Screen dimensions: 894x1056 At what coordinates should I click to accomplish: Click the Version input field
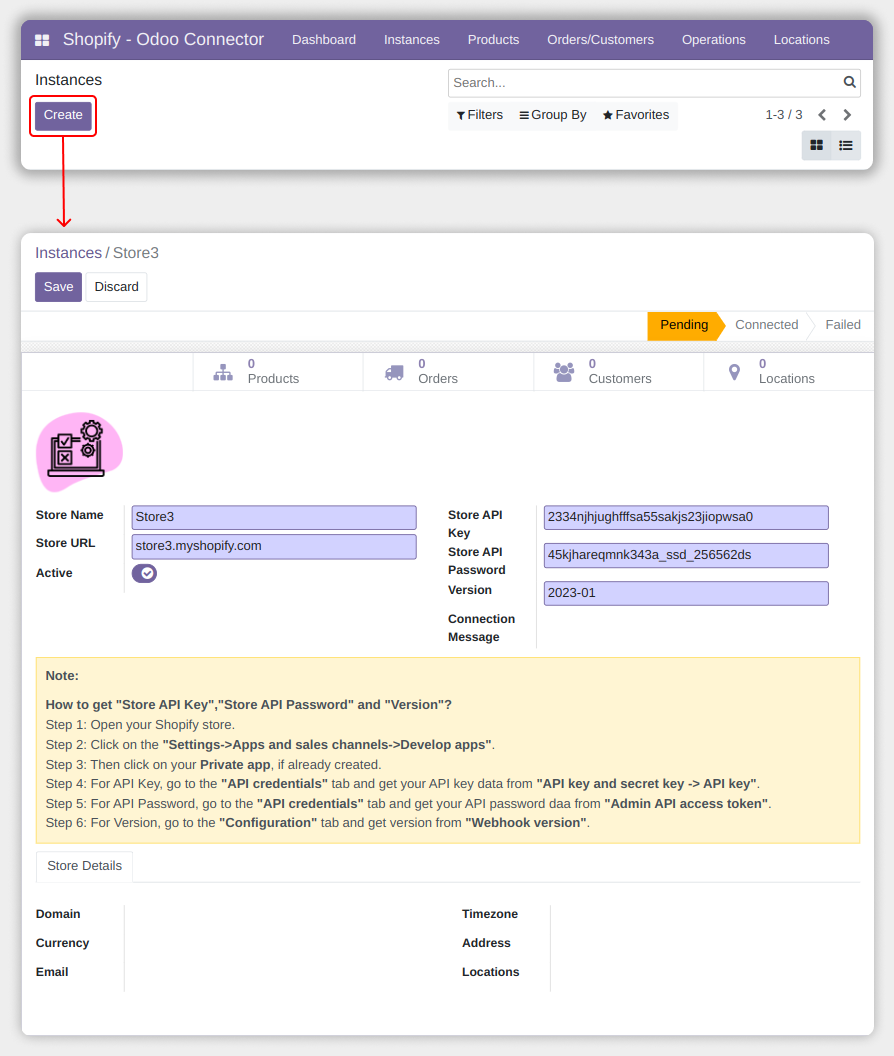click(686, 593)
